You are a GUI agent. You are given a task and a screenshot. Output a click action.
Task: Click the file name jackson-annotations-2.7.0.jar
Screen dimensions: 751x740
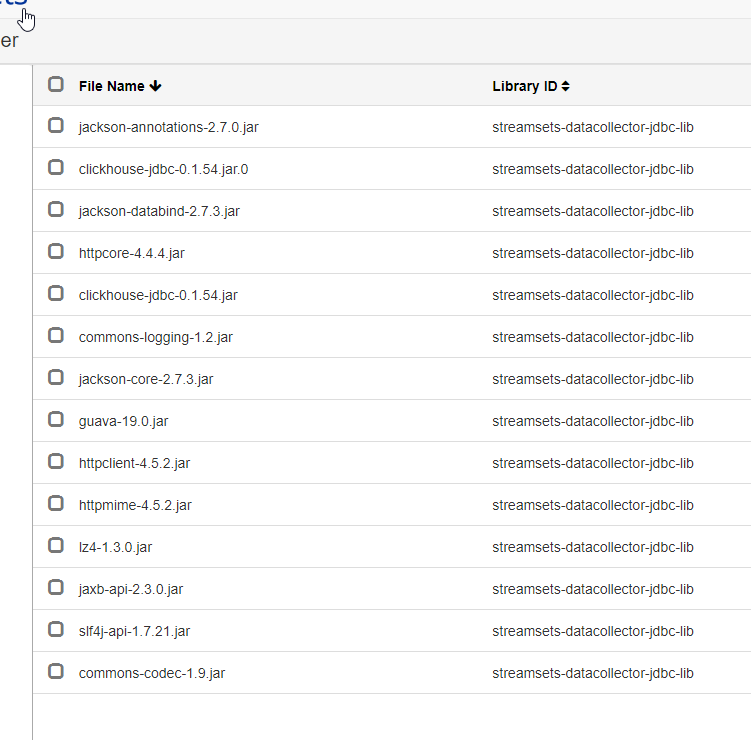point(169,127)
